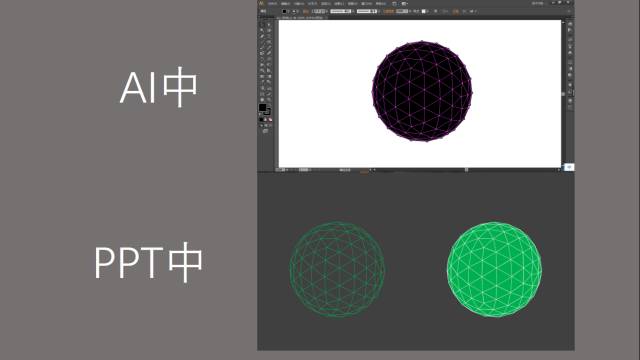The image size is (640, 360).
Task: Click the black fill swatch in control bar
Action: (x=284, y=11)
